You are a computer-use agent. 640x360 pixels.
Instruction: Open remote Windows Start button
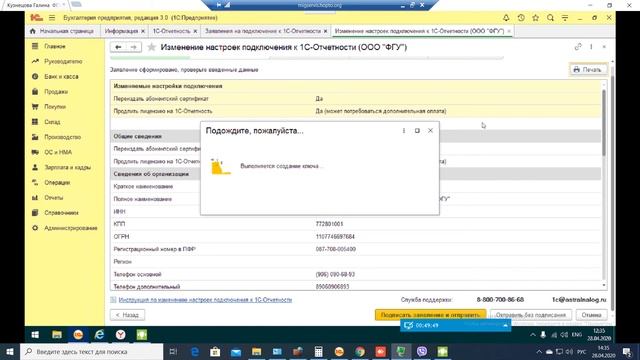[35, 335]
